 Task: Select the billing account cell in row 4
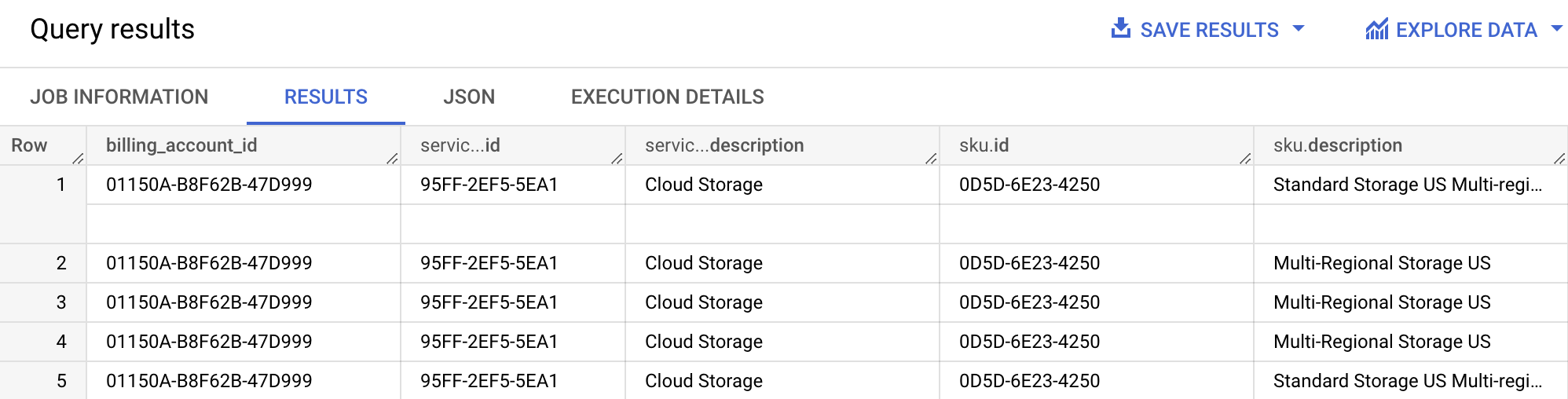(209, 342)
